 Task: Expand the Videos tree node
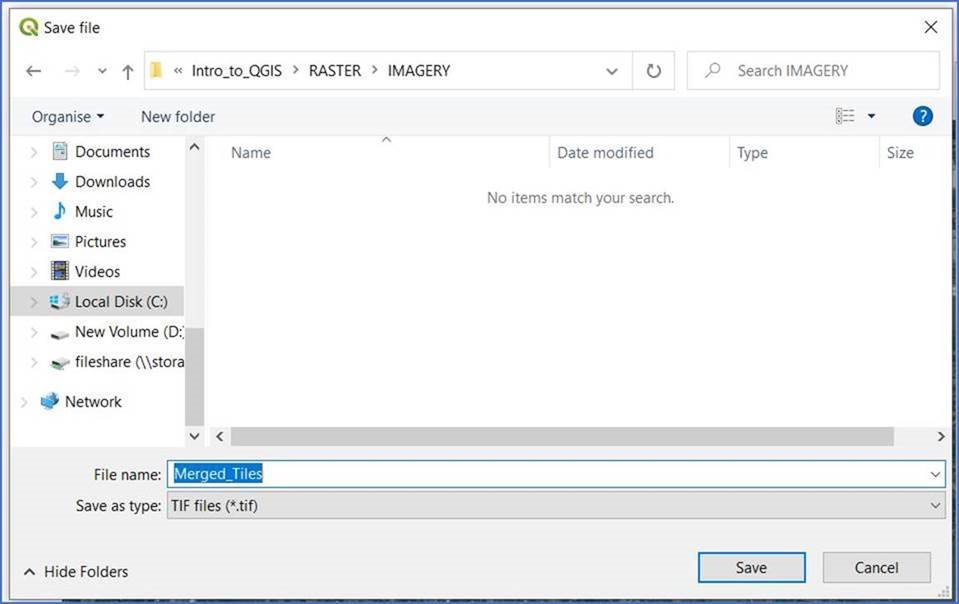(34, 271)
